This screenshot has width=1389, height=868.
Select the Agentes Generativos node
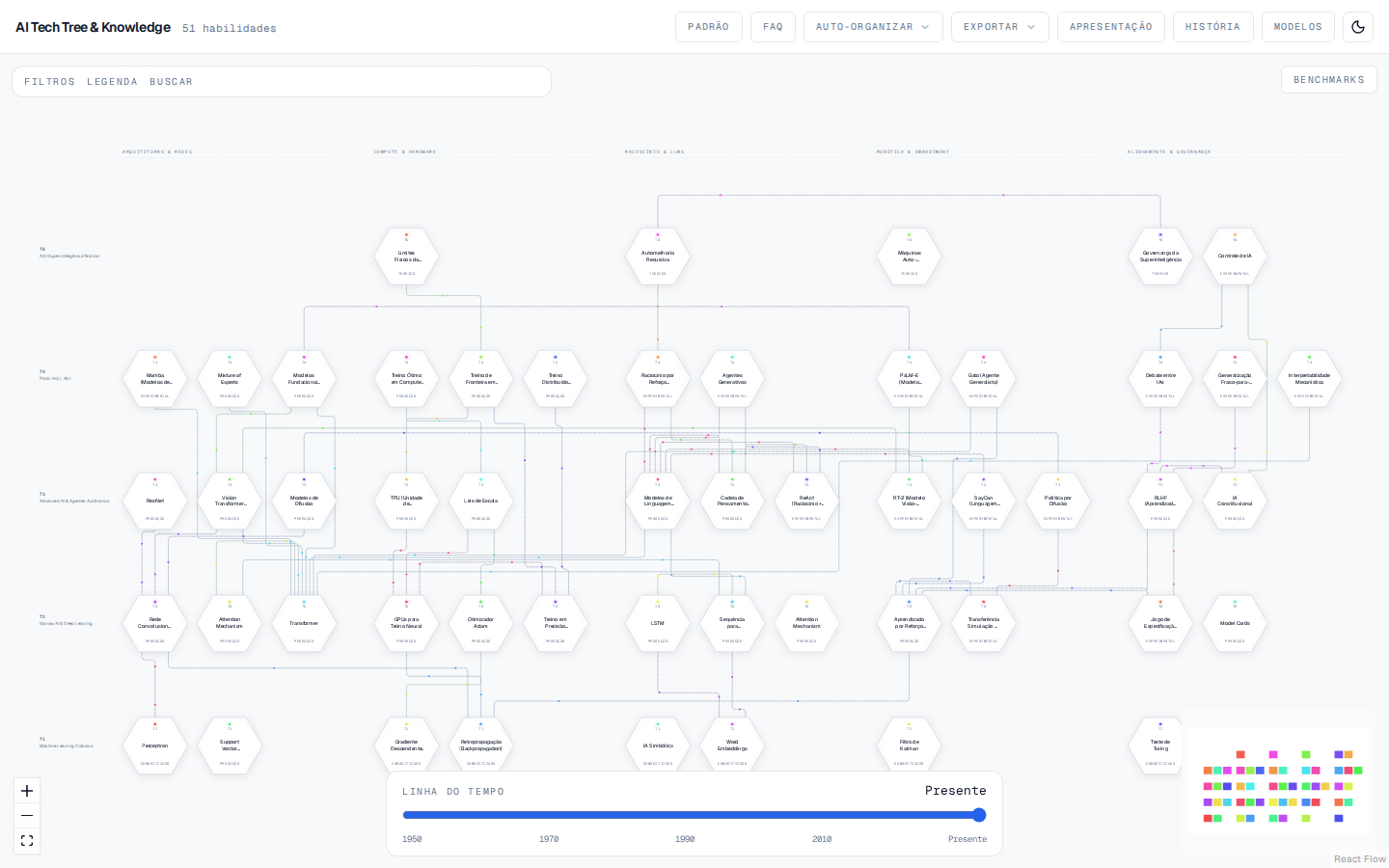point(732,378)
